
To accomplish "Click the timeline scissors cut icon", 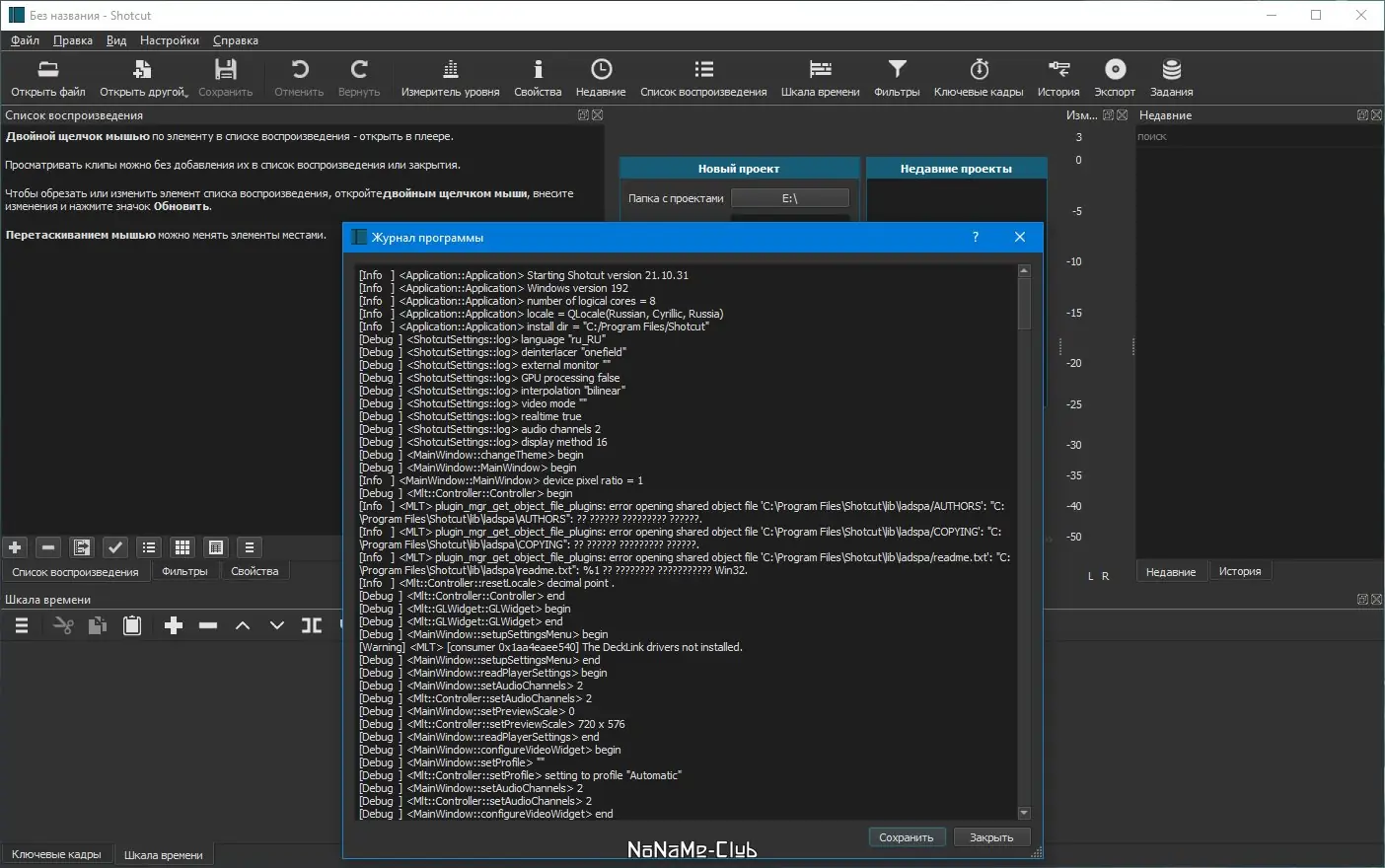I will coord(63,625).
